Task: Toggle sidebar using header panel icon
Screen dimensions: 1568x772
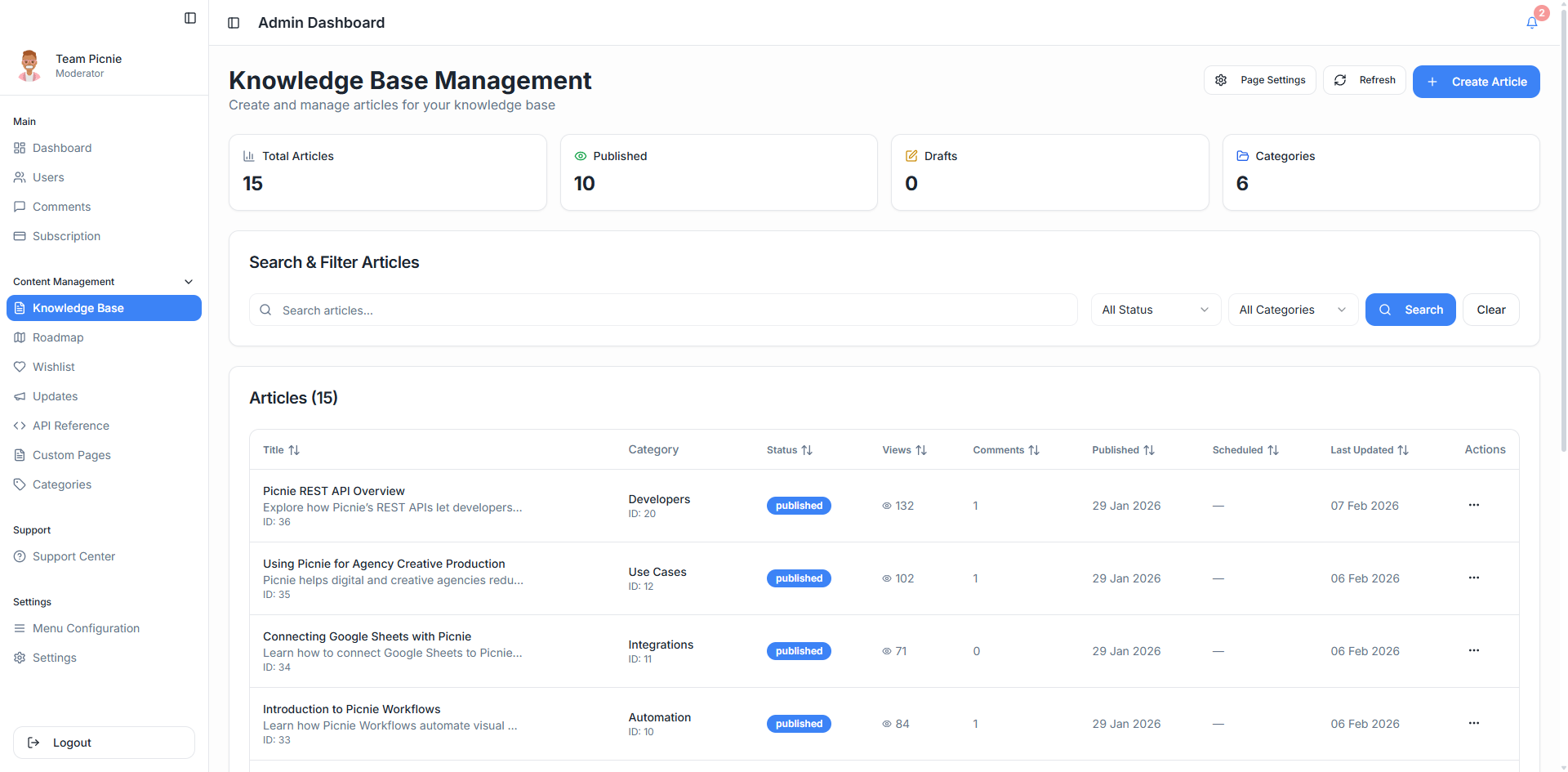Action: click(x=234, y=23)
